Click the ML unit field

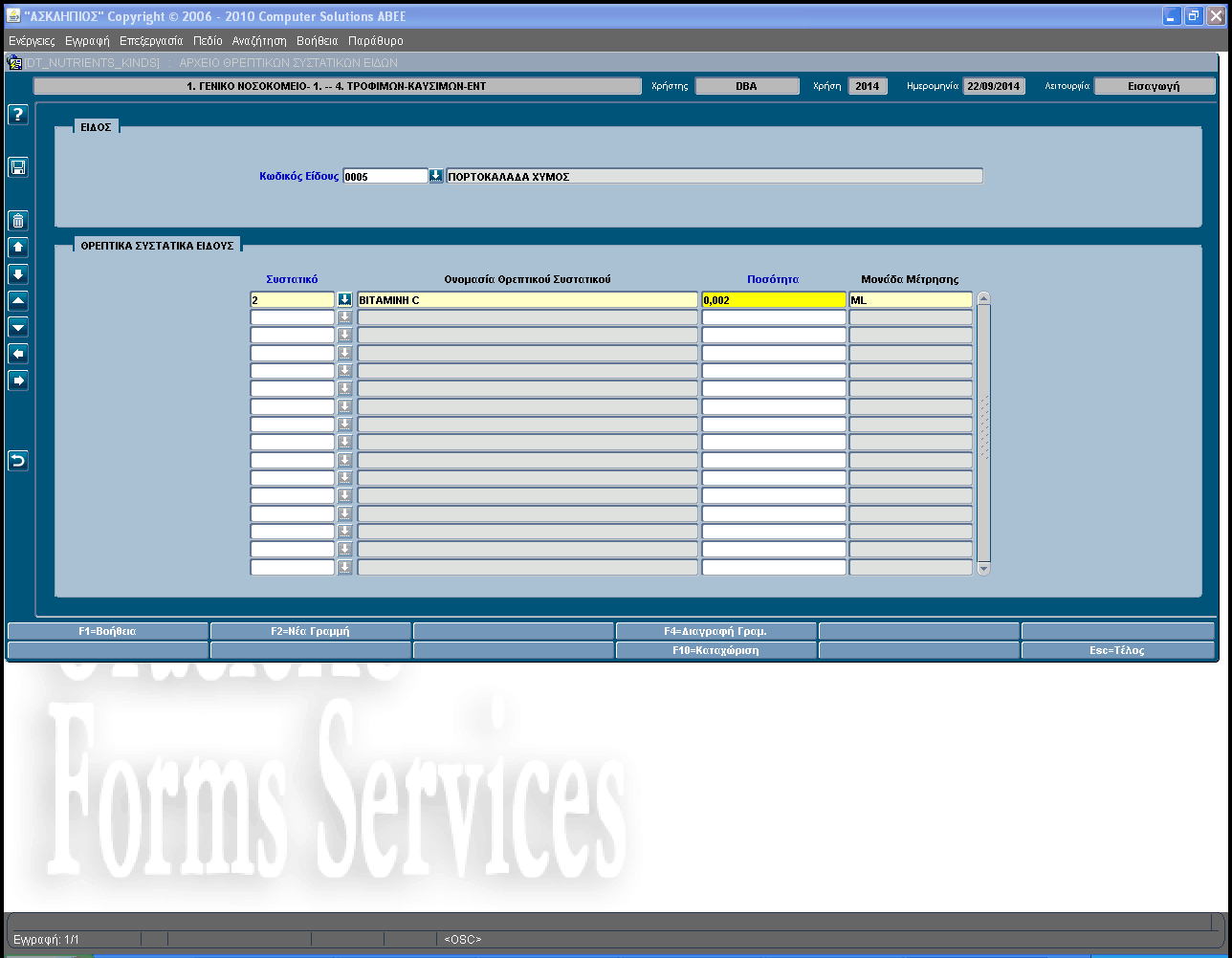click(911, 299)
